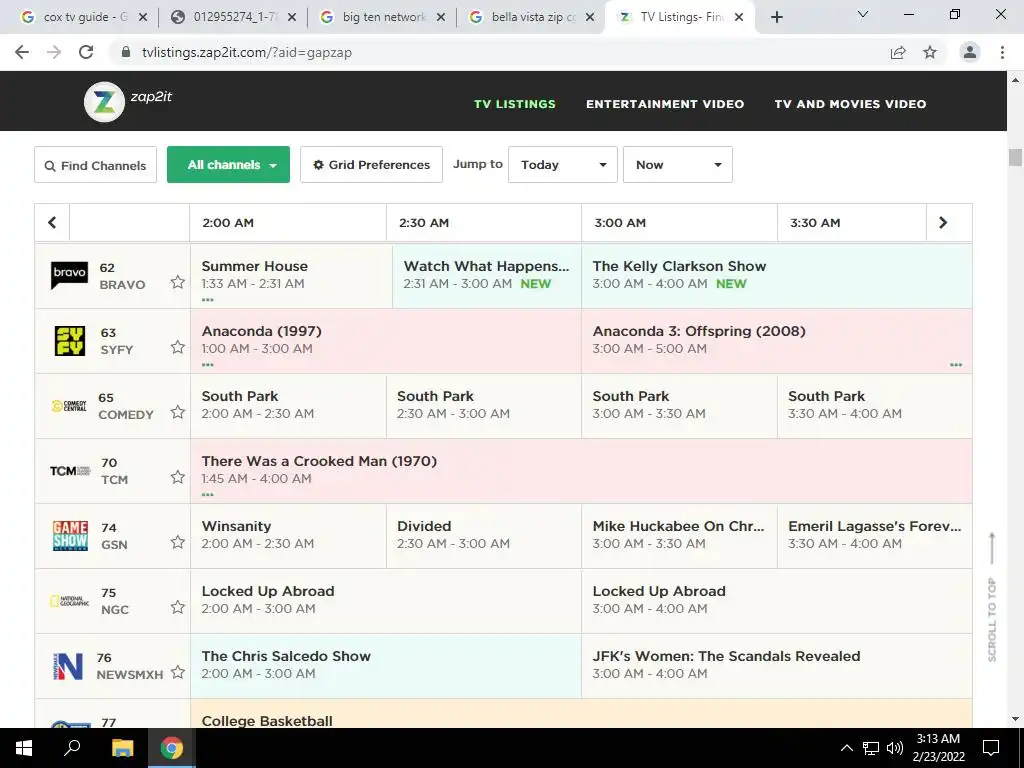The width and height of the screenshot is (1024, 768).
Task: Open TV LISTINGS menu
Action: point(515,104)
